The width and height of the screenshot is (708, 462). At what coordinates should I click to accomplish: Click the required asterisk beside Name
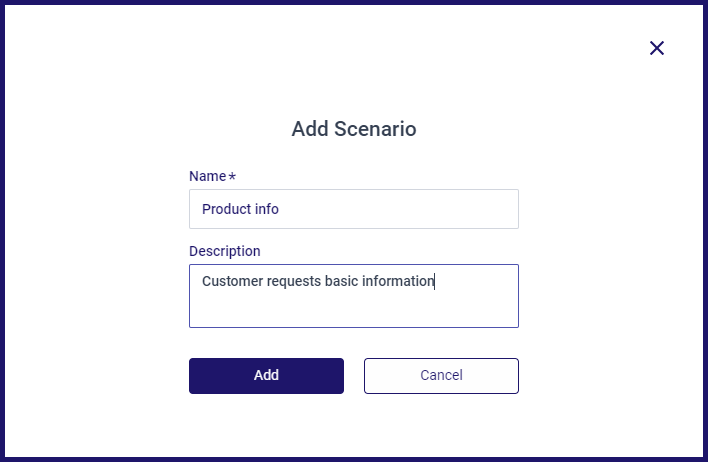tap(232, 176)
